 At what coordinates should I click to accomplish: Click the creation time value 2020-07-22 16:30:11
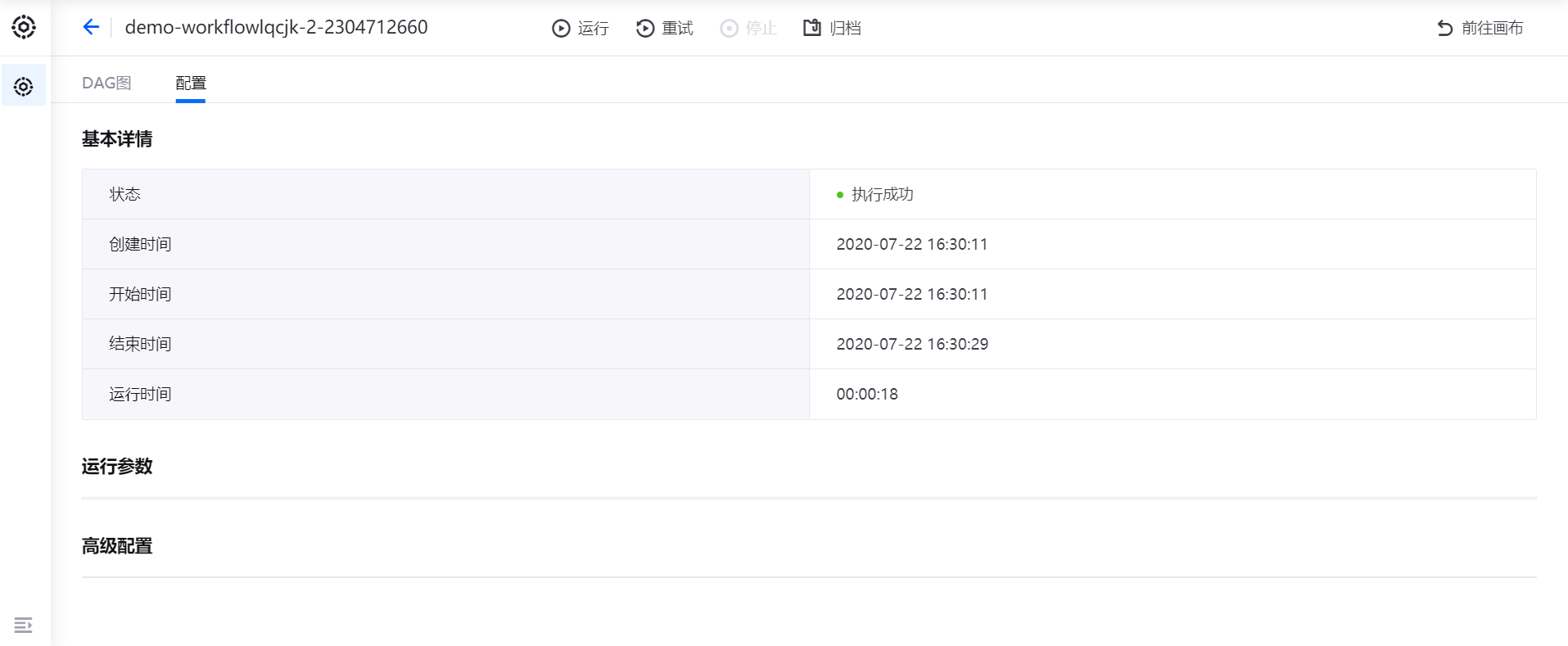click(x=912, y=244)
